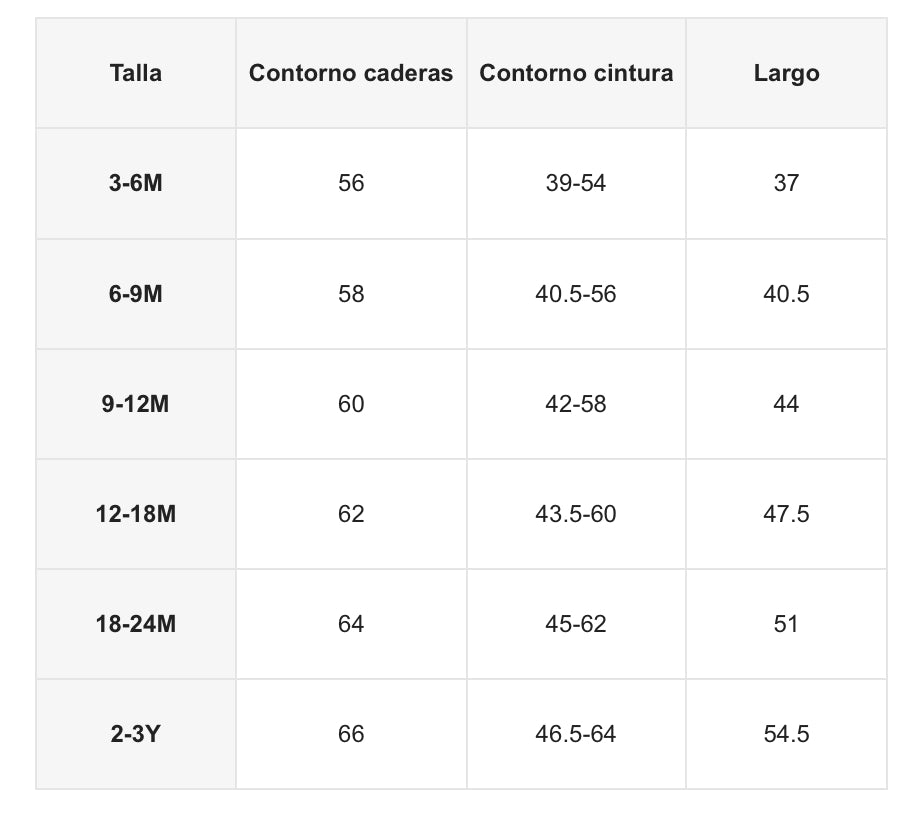The width and height of the screenshot is (922, 816).
Task: Select the 2-3Y size row label
Action: (136, 734)
